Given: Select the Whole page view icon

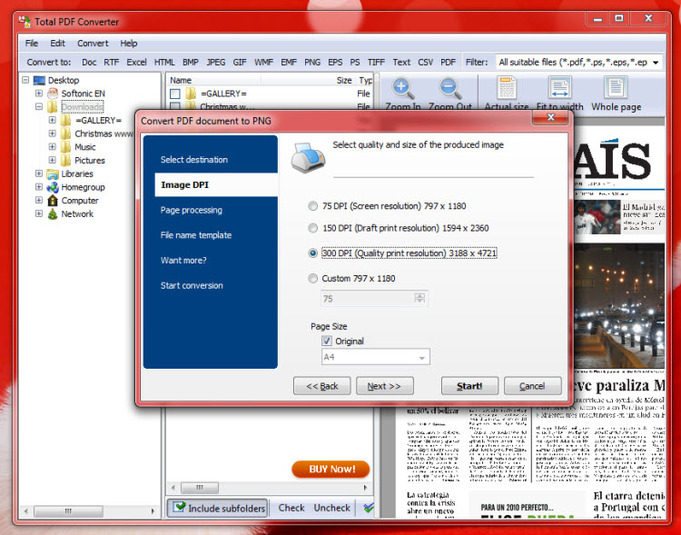Looking at the screenshot, I should click(615, 87).
